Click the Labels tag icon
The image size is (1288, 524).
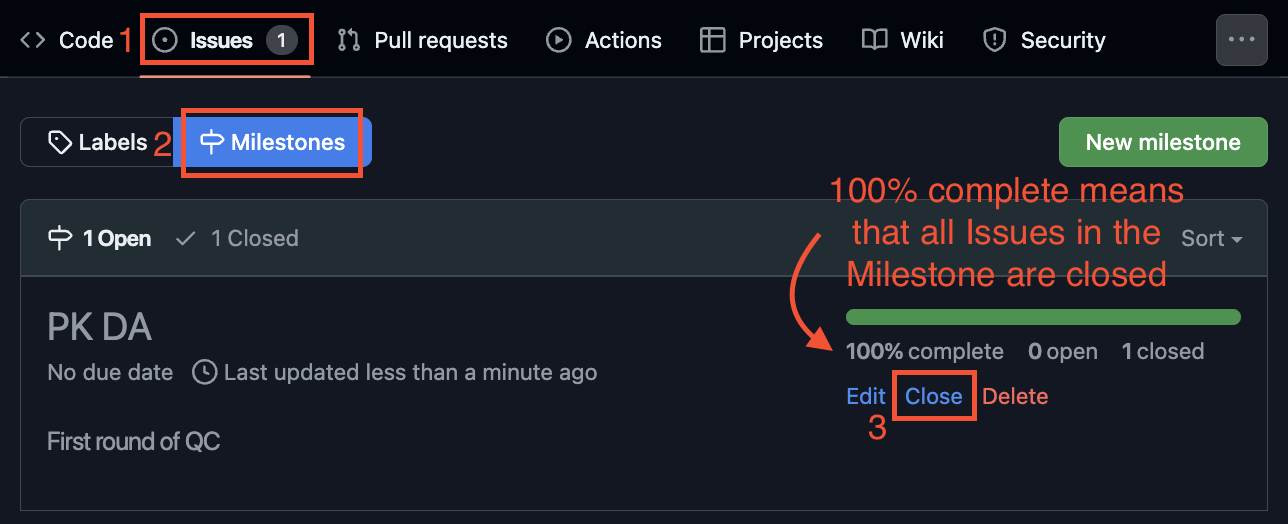(60, 142)
